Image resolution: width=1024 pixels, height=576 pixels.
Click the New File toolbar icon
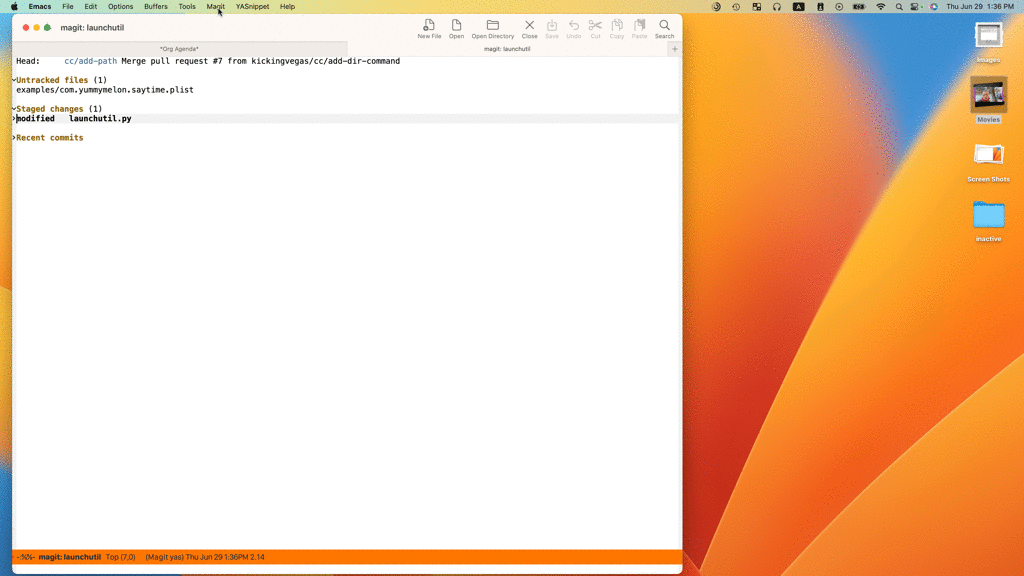click(x=429, y=26)
